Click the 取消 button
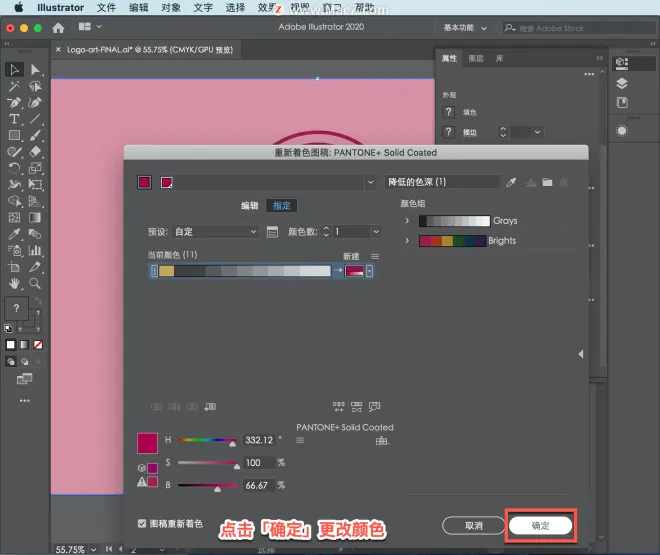Viewport: 660px width, 555px height. tap(474, 526)
